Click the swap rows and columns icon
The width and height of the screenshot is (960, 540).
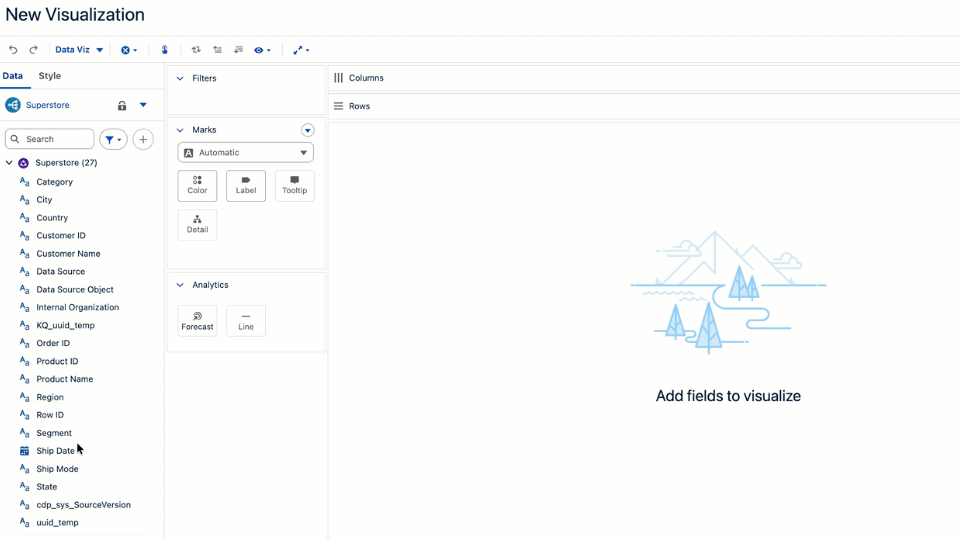(x=196, y=50)
